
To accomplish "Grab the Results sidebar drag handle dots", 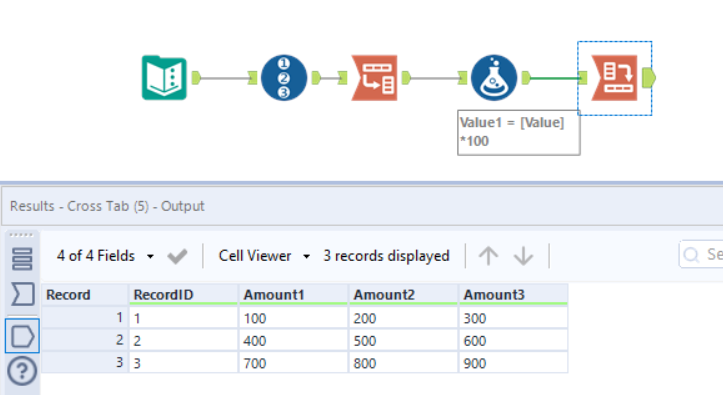I will [22, 235].
